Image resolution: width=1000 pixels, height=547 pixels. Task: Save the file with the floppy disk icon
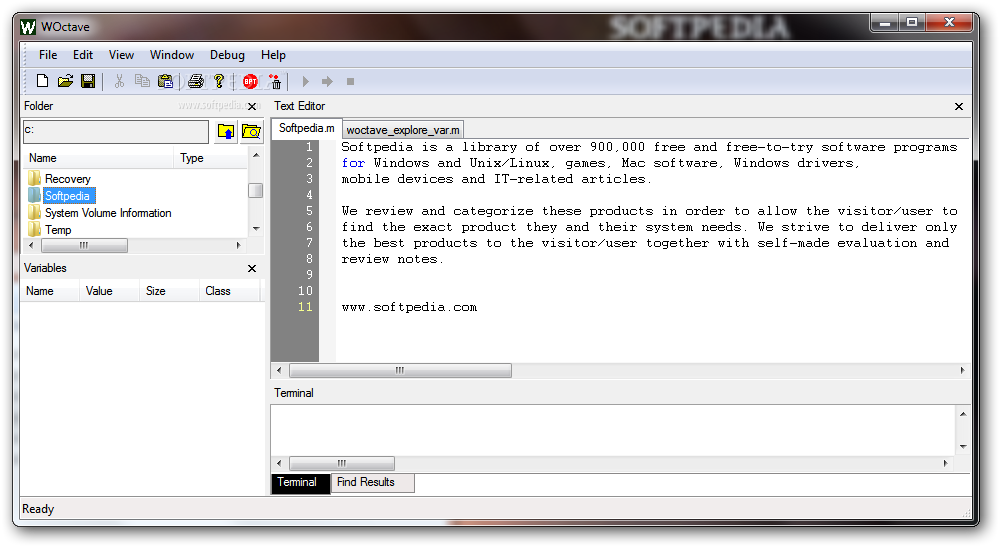point(88,81)
